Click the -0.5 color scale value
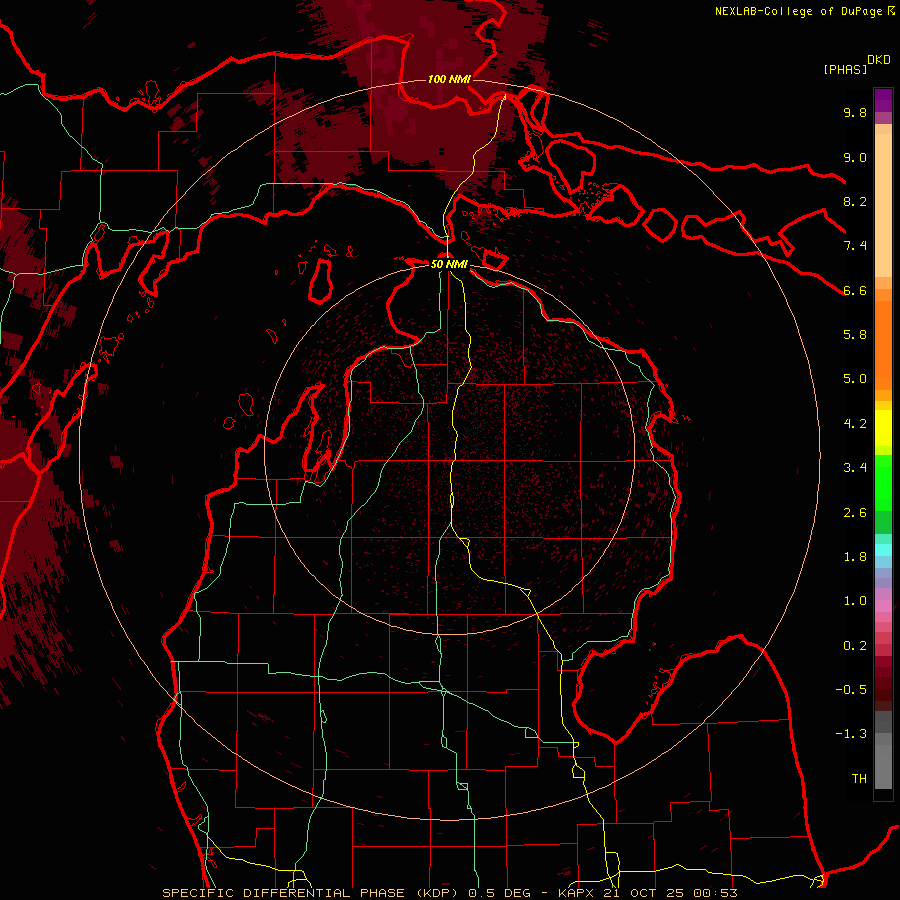Viewport: 900px width, 900px height. coord(851,690)
